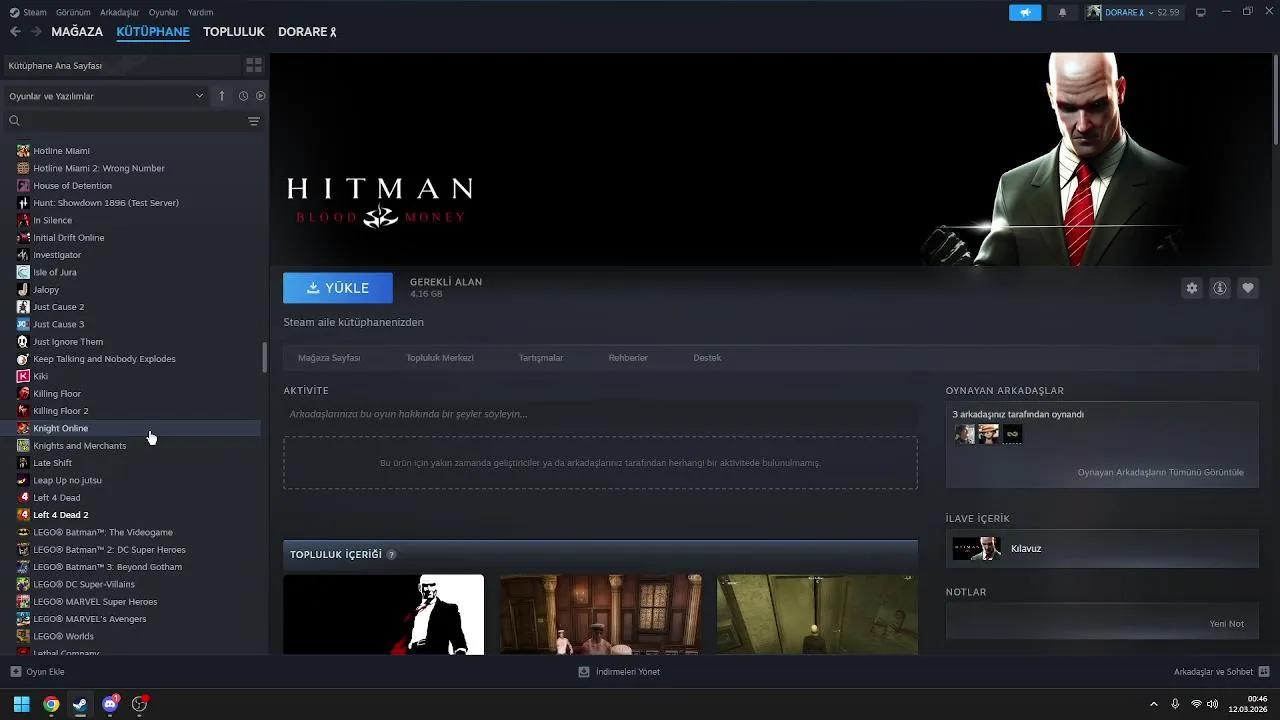1280x720 pixels.
Task: Open the notifications bell
Action: click(x=1062, y=12)
